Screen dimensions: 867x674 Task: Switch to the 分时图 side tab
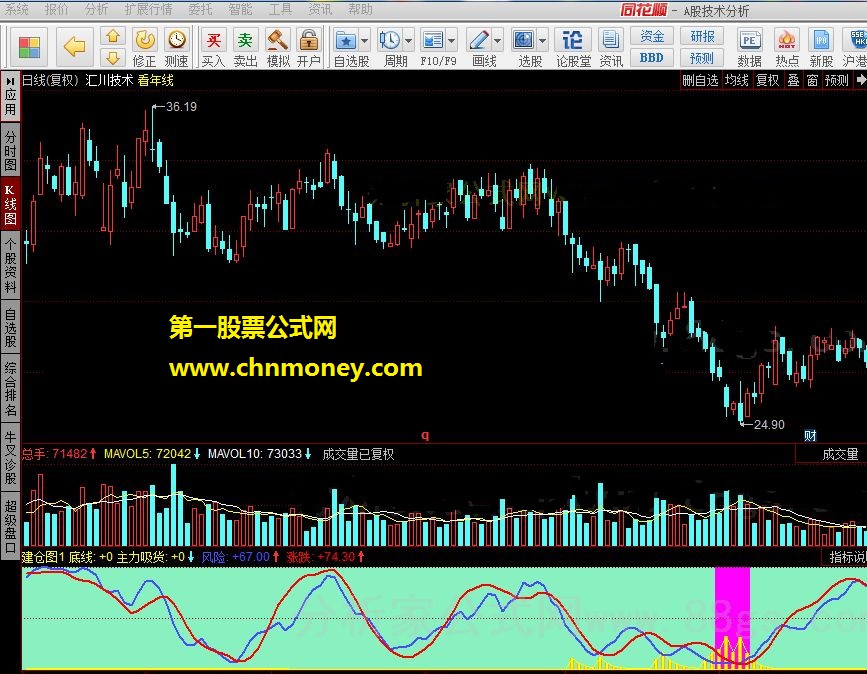11,150
